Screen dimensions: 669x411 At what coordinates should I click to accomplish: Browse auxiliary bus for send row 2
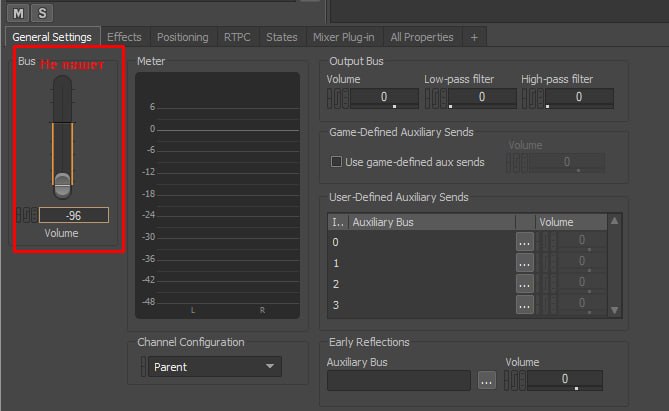pos(525,284)
